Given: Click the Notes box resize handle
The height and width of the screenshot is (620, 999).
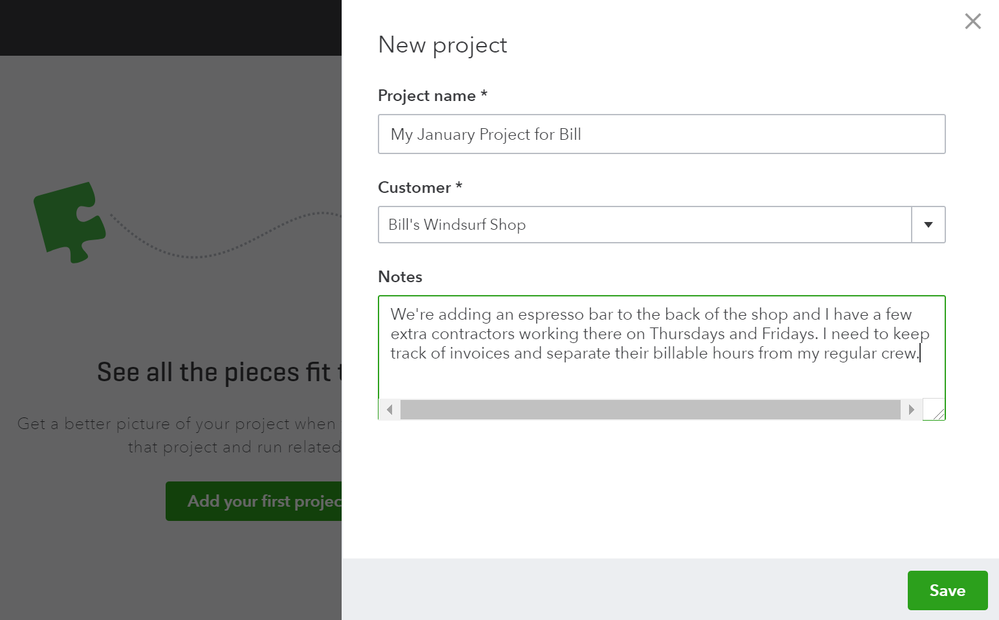Looking at the screenshot, I should [934, 410].
